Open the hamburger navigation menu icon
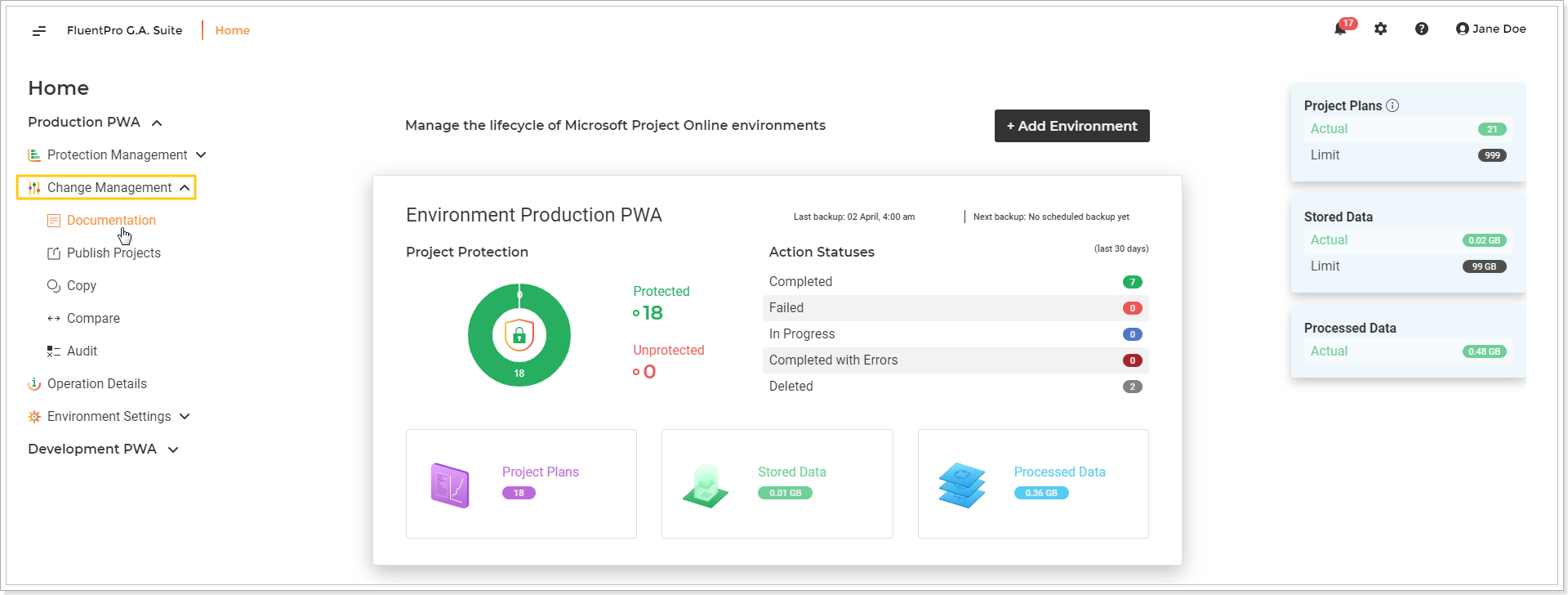The image size is (1568, 595). click(38, 31)
